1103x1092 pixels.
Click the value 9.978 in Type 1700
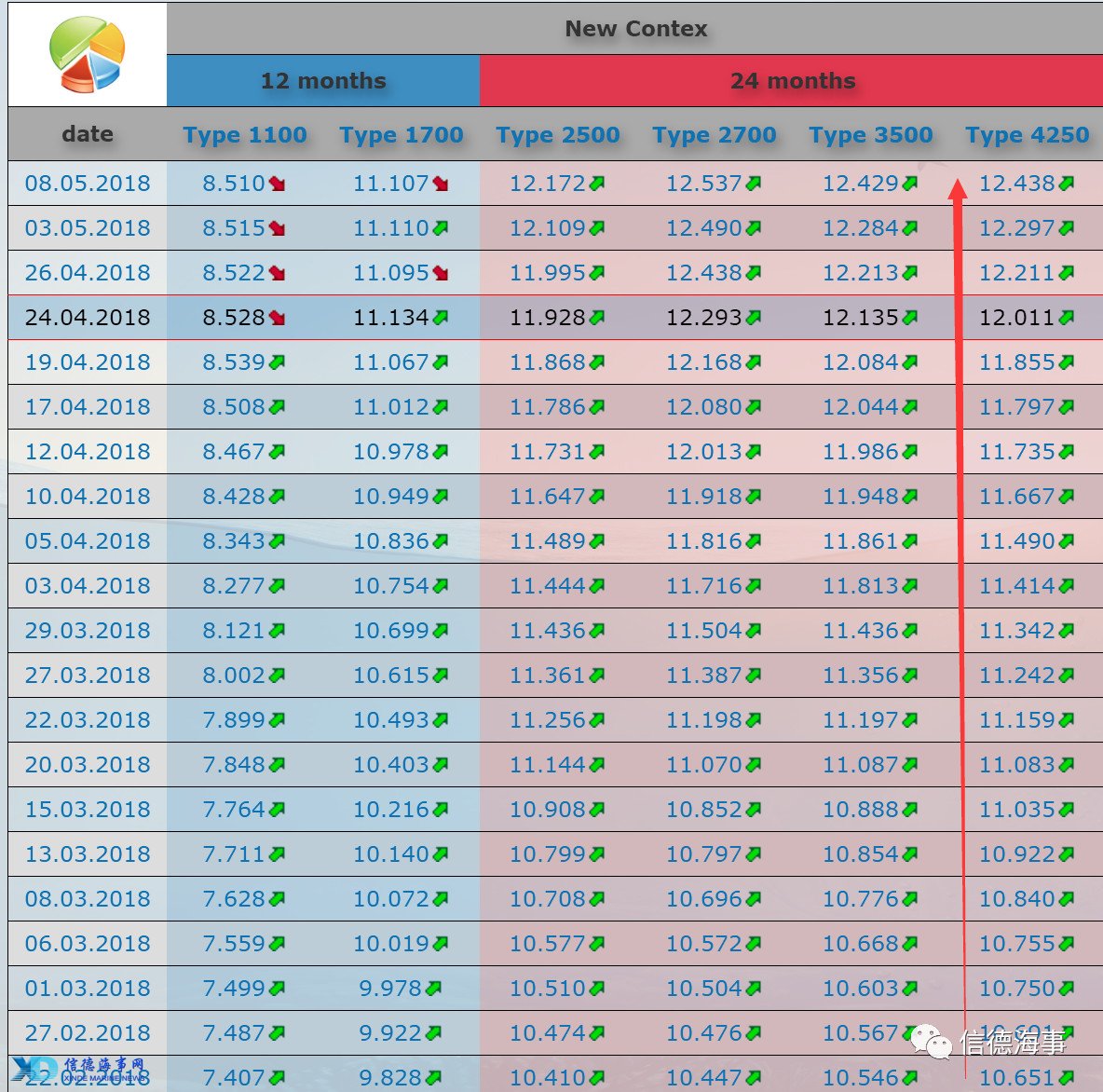pyautogui.click(x=390, y=988)
